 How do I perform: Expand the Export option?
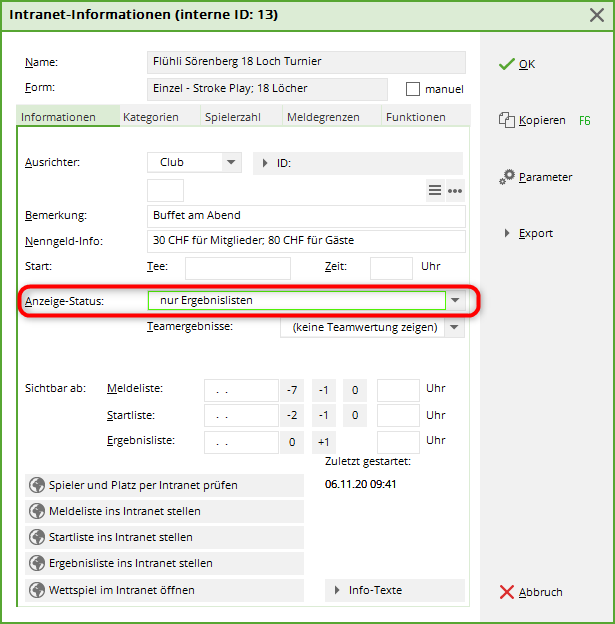[x=507, y=233]
